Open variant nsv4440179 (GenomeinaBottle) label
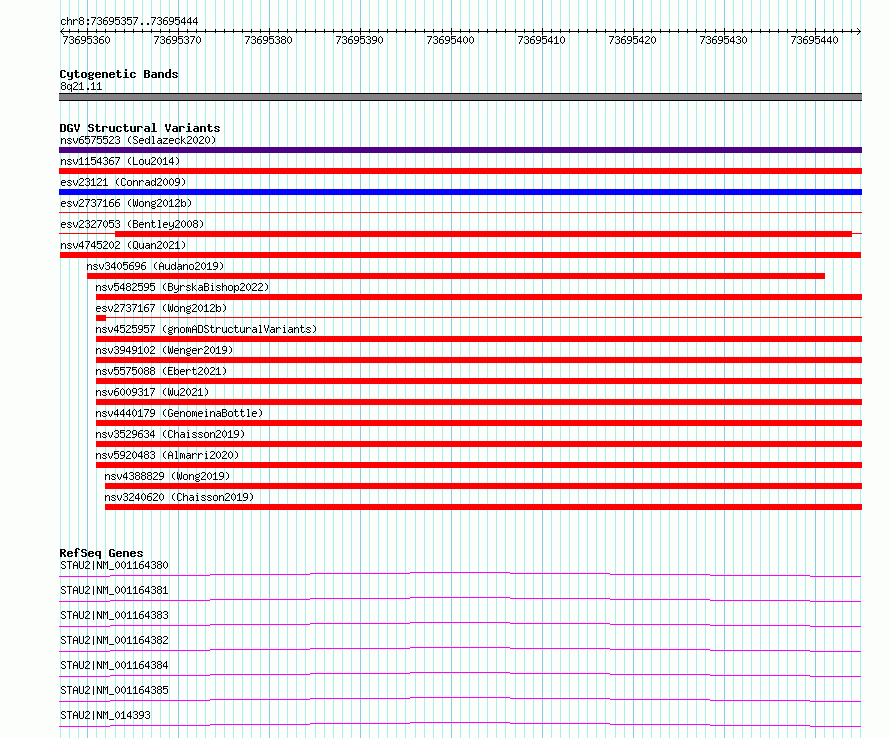Image resolution: width=890 pixels, height=738 pixels. pos(179,413)
